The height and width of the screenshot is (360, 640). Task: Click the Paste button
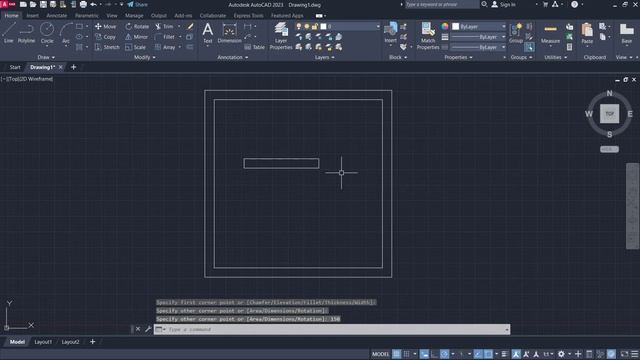pos(587,33)
